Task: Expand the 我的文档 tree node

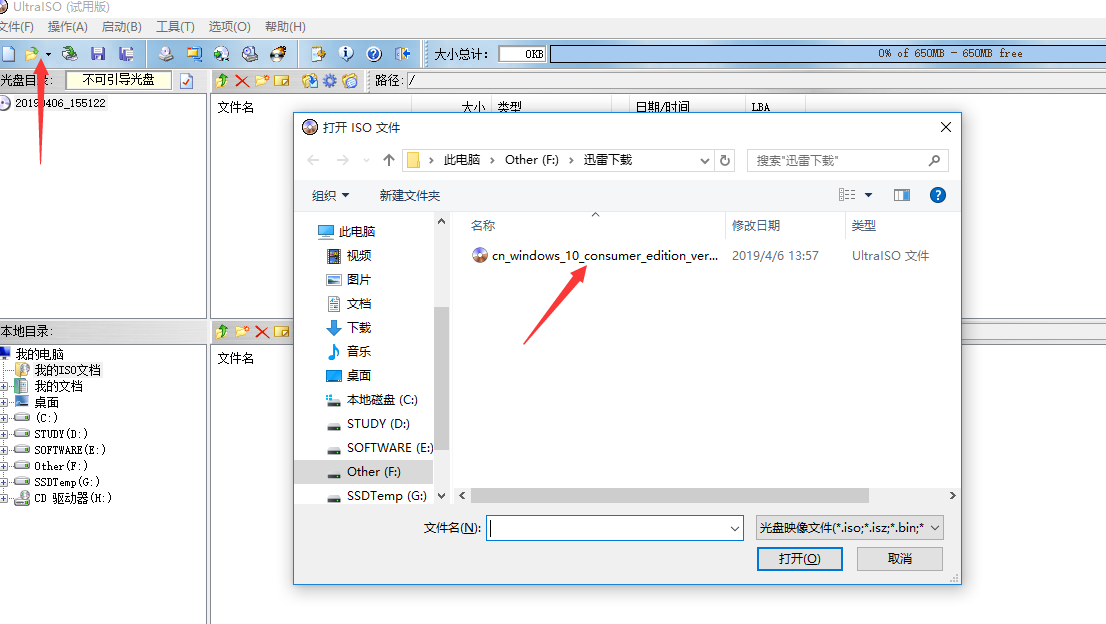Action: coord(4,387)
